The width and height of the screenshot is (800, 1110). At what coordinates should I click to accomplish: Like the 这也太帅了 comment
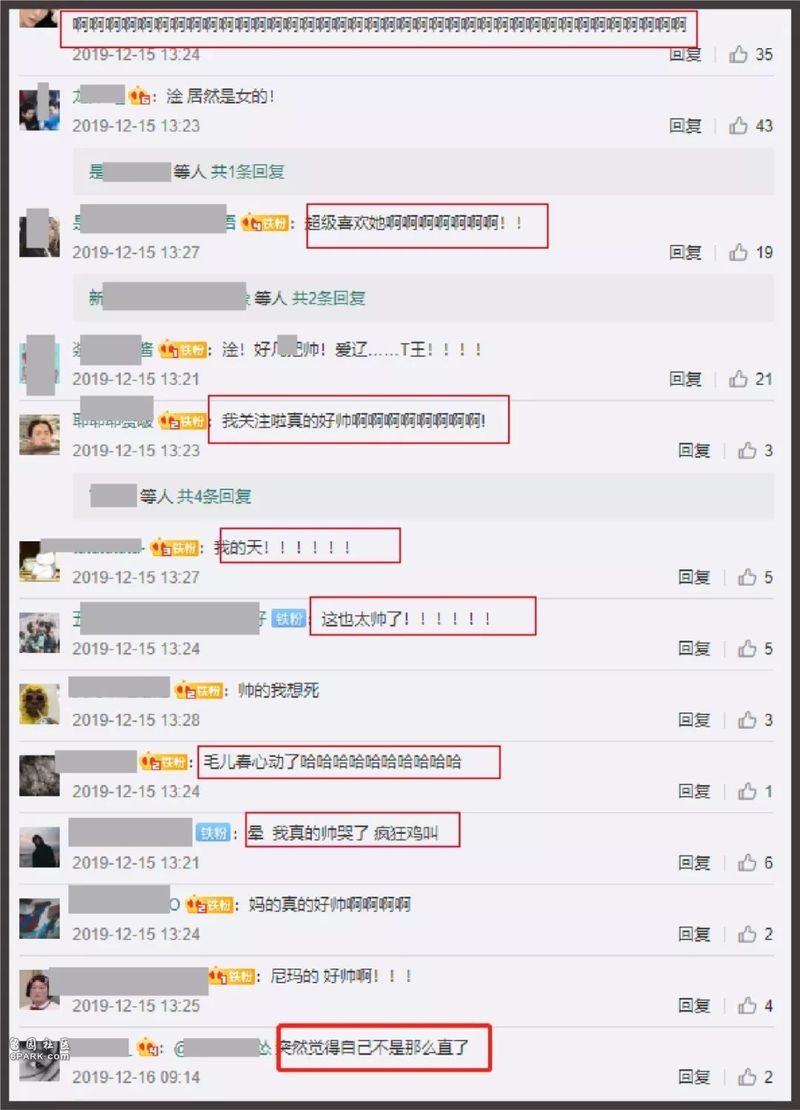tap(747, 648)
